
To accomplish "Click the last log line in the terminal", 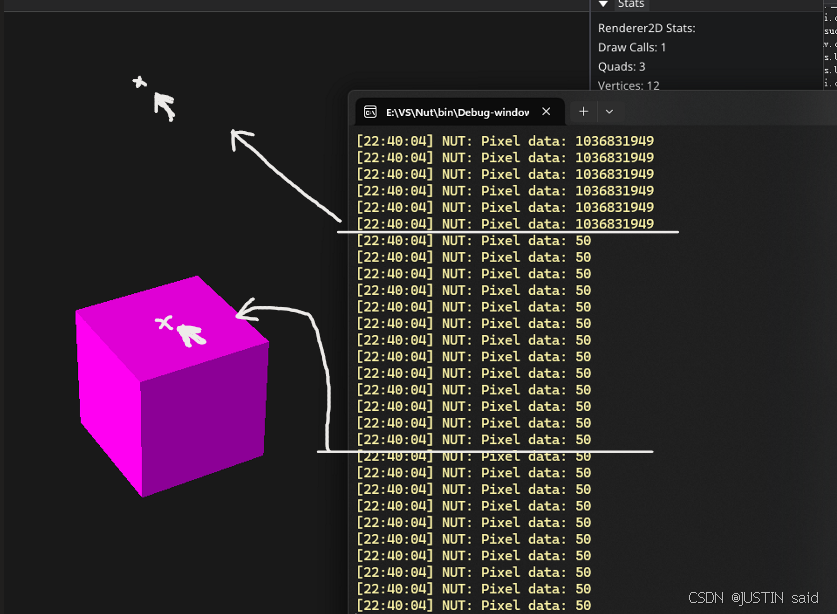I will pyautogui.click(x=473, y=605).
